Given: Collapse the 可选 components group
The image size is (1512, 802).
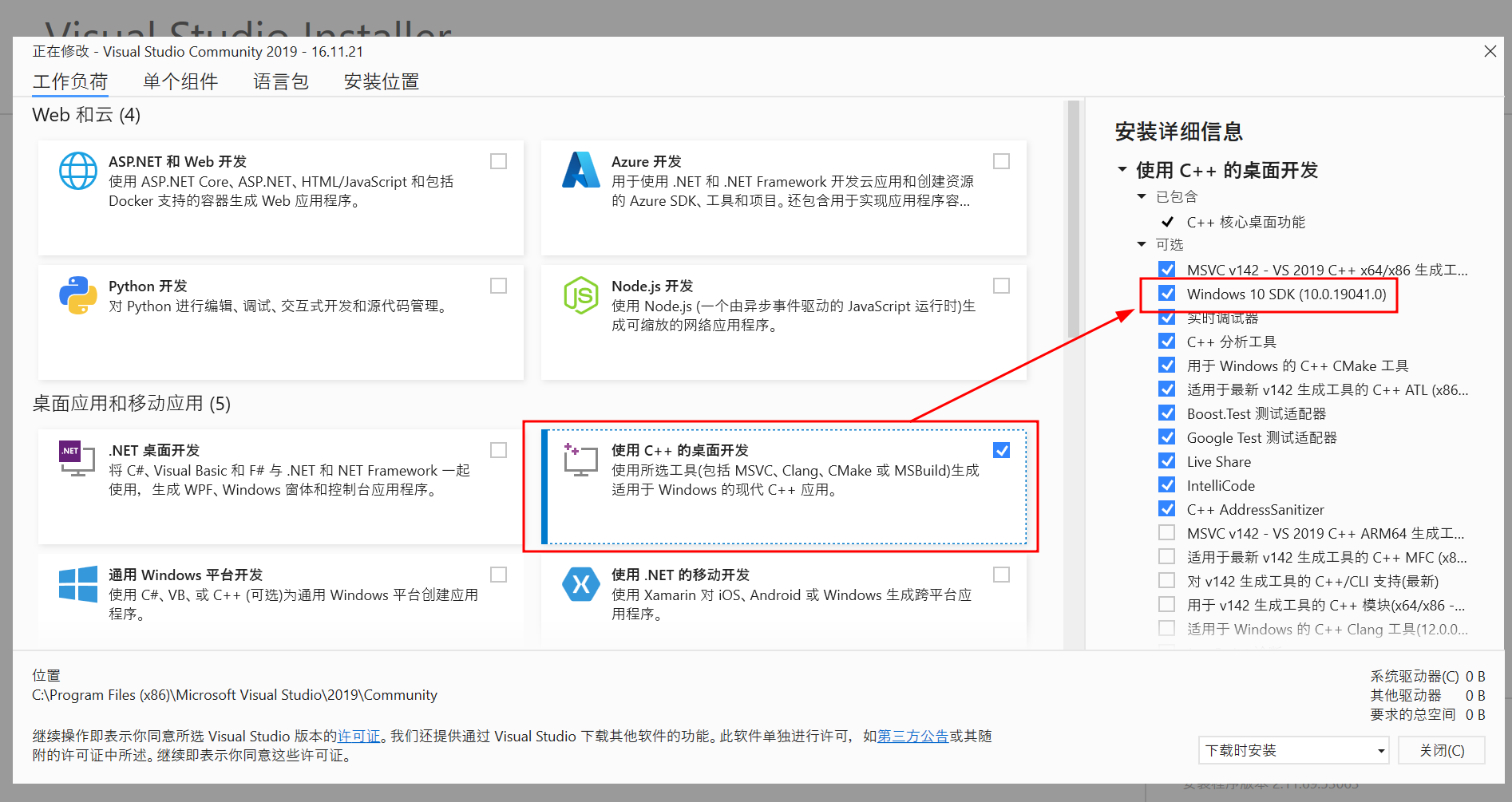Looking at the screenshot, I should pos(1142,244).
